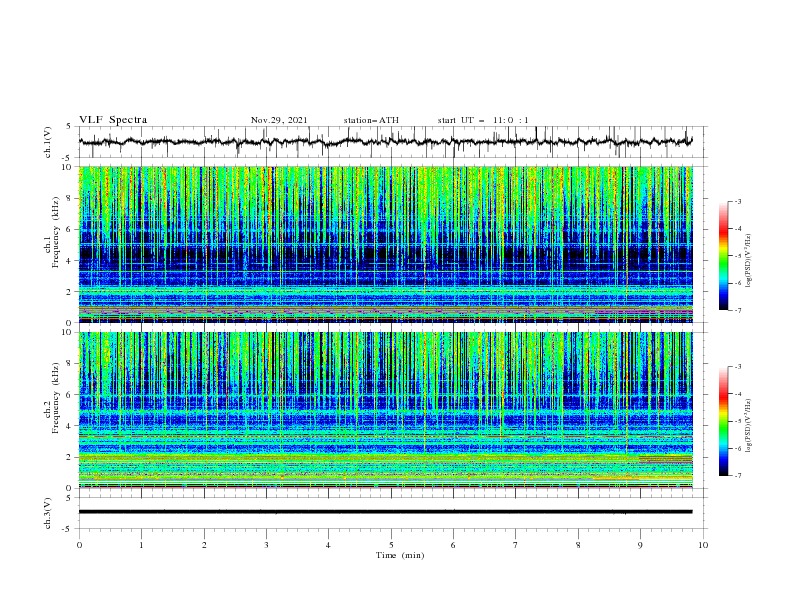
Task: Click time axis tick label "6"
Action: [x=453, y=545]
